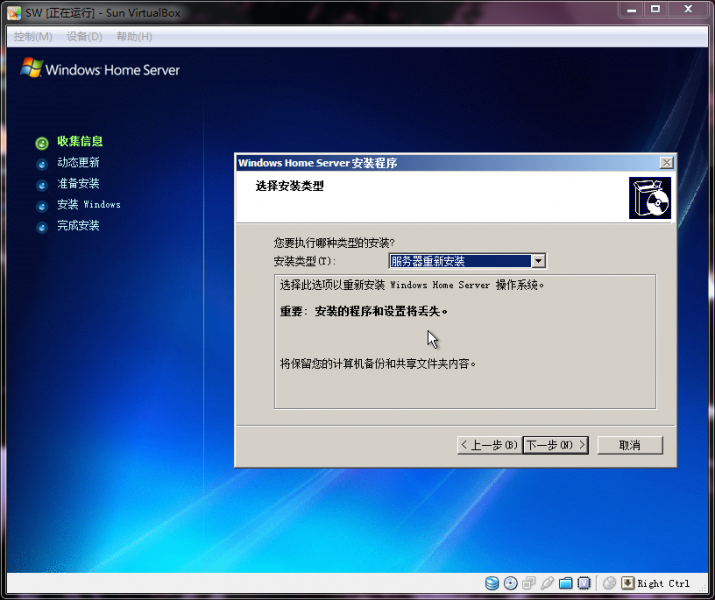715x600 pixels.
Task: Click the 动态更新 step label
Action: (78, 162)
